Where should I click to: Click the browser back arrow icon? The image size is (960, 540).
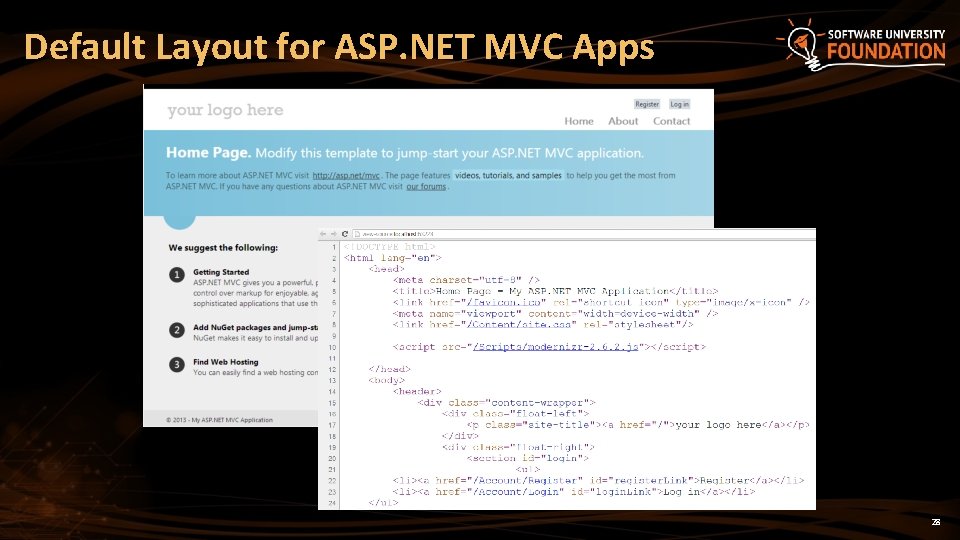tap(323, 234)
